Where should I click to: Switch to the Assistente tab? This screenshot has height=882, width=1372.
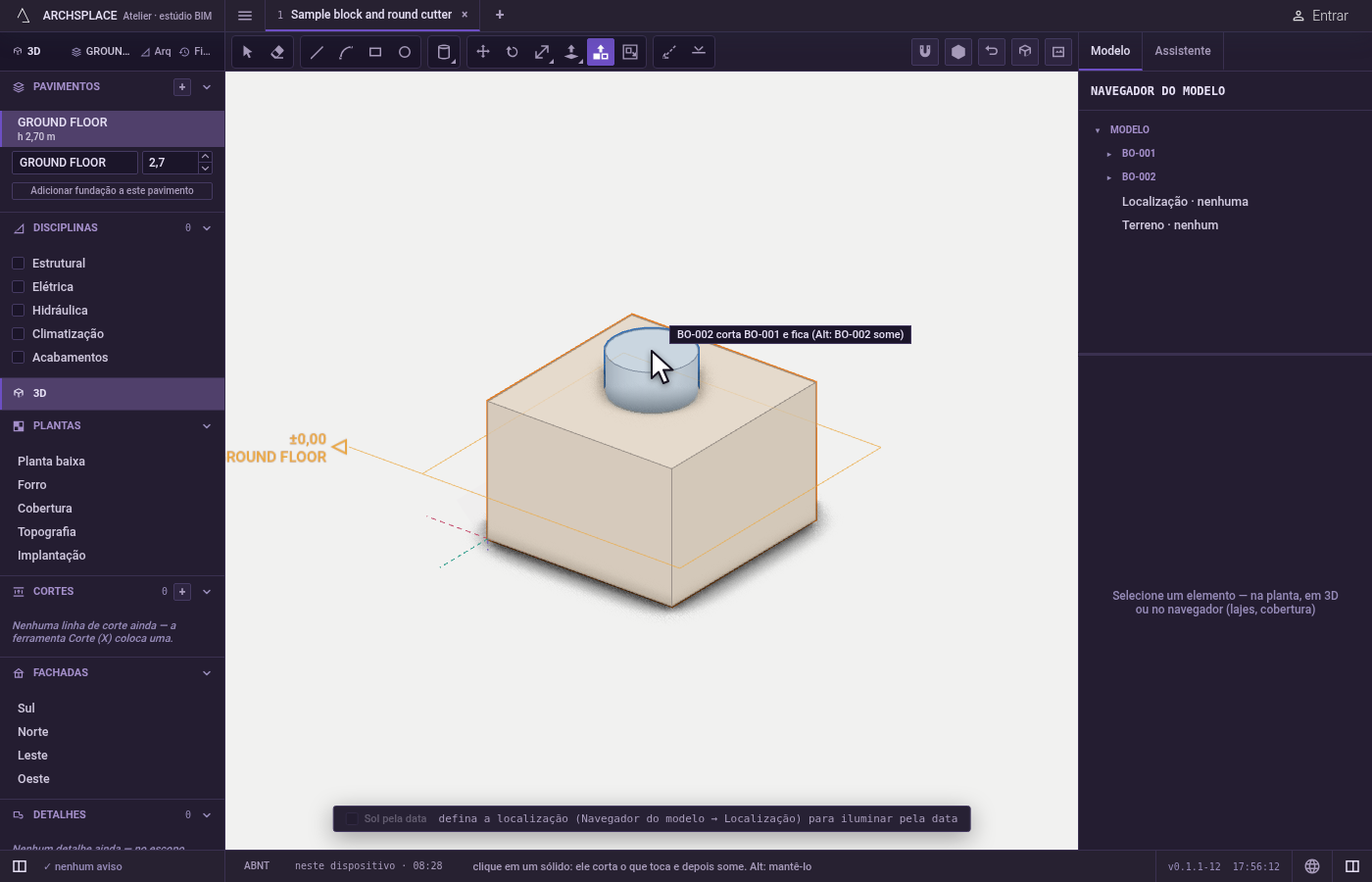coord(1183,51)
